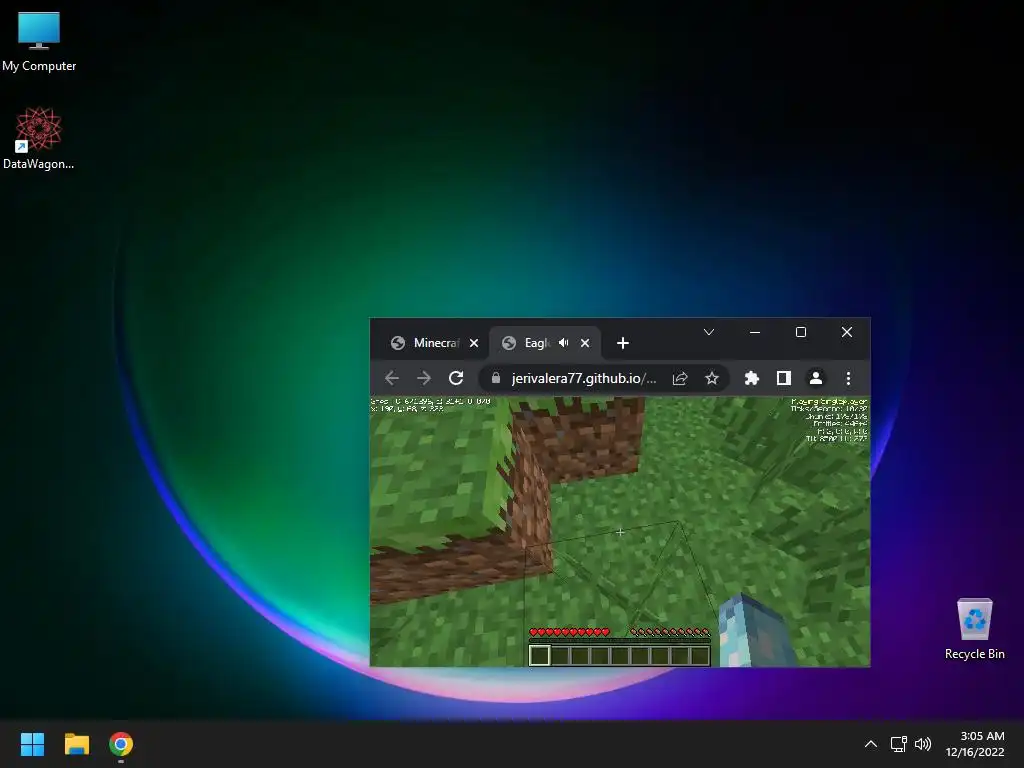1024x768 pixels.
Task: Open the DataWagon desktop shortcut
Action: coord(39,138)
